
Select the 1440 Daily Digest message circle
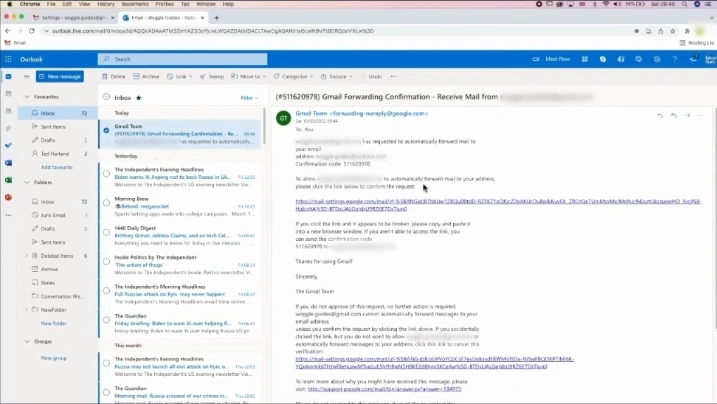tap(106, 232)
